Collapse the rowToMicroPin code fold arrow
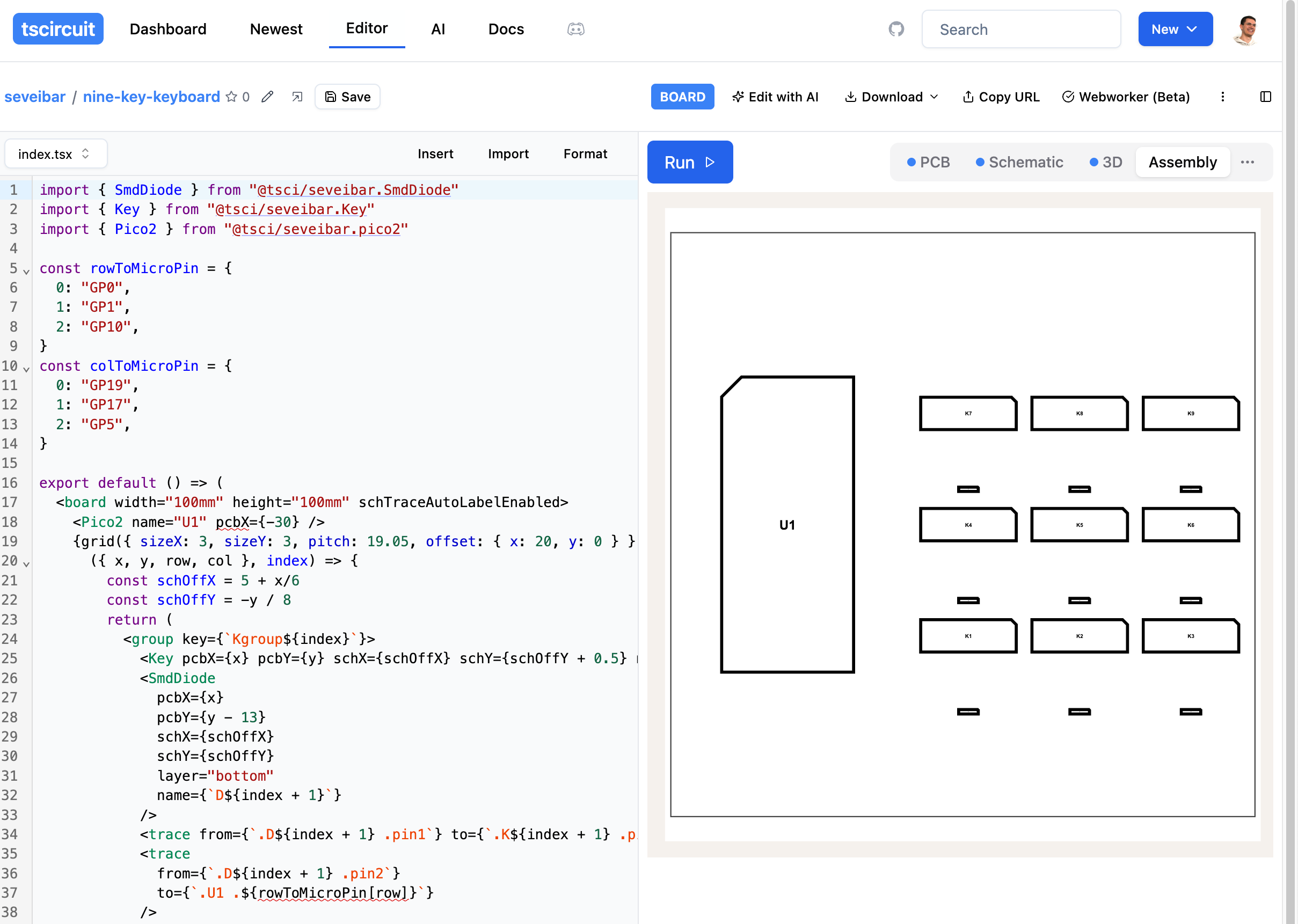Image resolution: width=1298 pixels, height=924 pixels. (x=26, y=272)
